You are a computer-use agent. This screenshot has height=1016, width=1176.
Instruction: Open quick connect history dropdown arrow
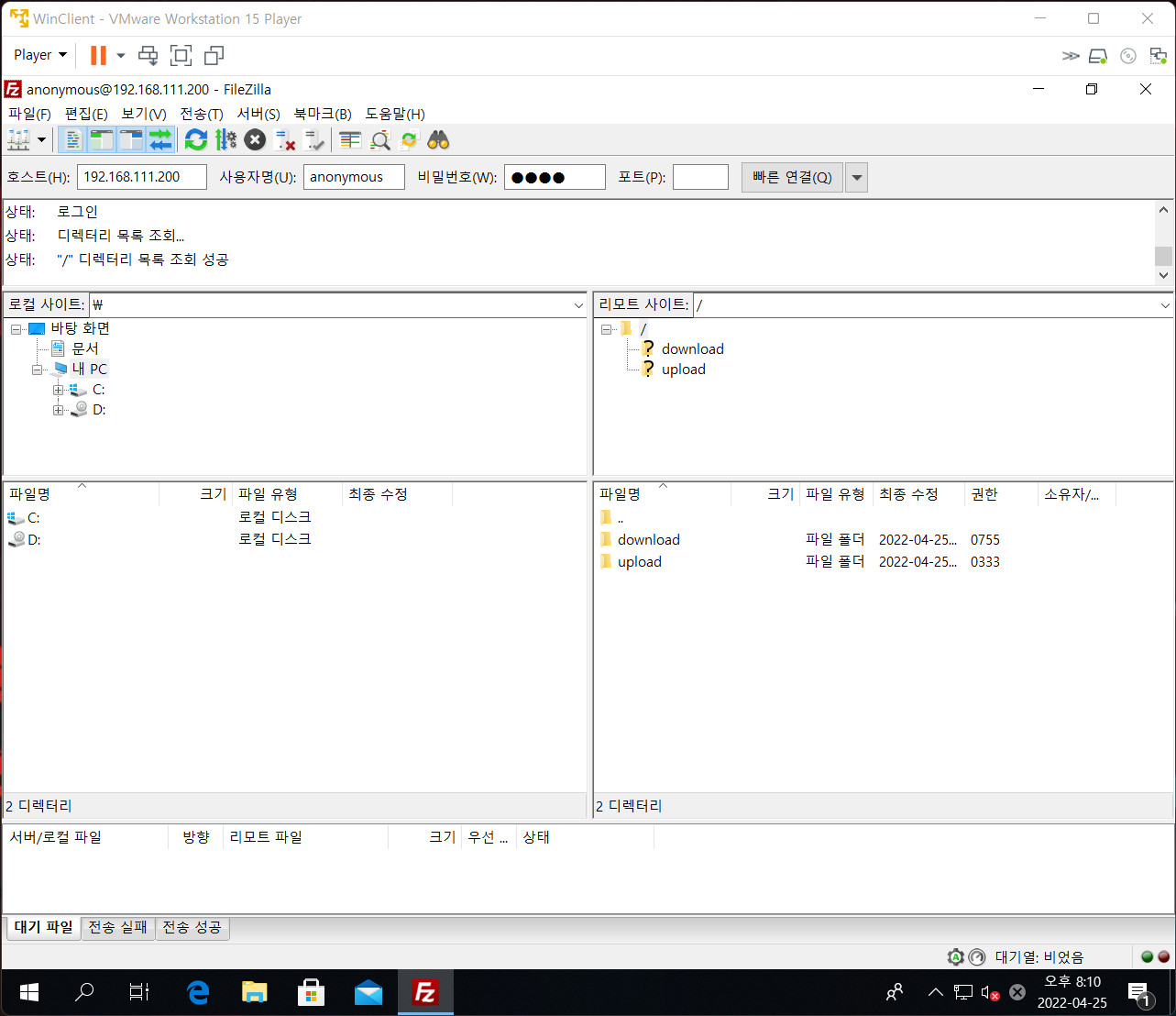(x=856, y=177)
